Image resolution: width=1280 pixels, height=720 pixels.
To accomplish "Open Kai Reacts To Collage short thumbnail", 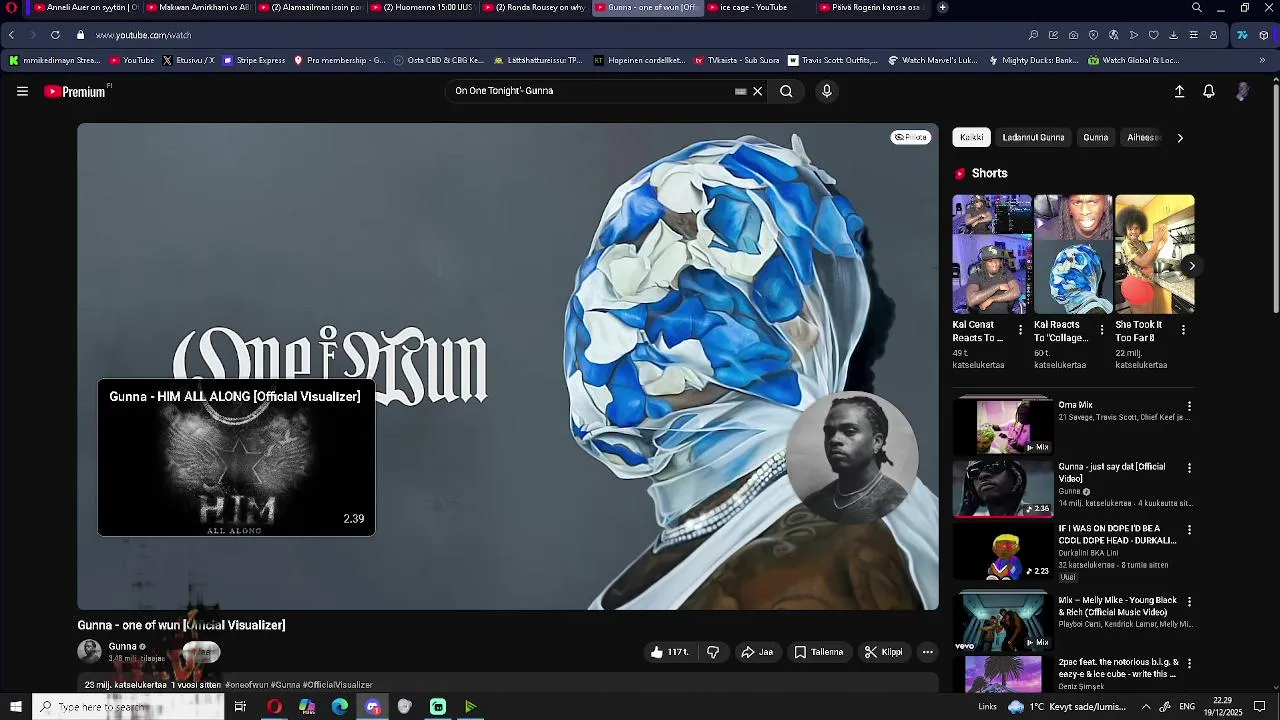I will [1073, 255].
